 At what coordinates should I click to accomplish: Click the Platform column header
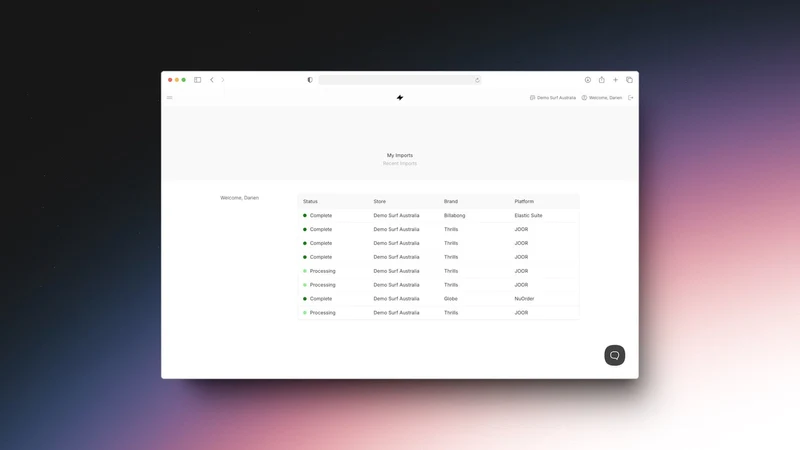click(524, 201)
